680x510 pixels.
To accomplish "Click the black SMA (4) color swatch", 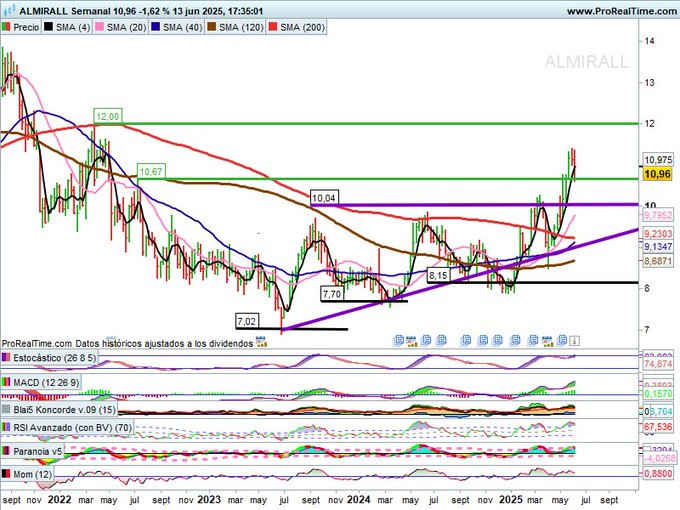I will click(49, 27).
